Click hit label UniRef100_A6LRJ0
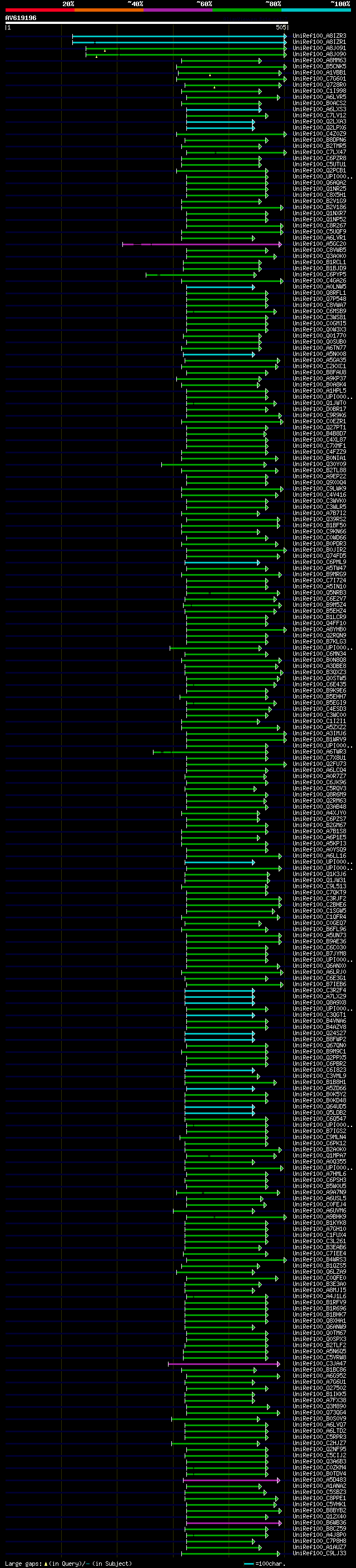The width and height of the screenshot is (356, 1568). (319, 972)
